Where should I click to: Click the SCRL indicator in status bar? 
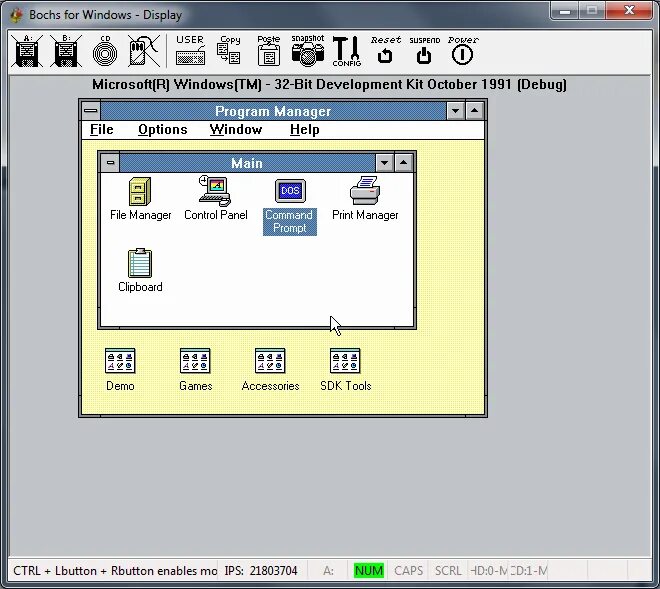pyautogui.click(x=448, y=570)
